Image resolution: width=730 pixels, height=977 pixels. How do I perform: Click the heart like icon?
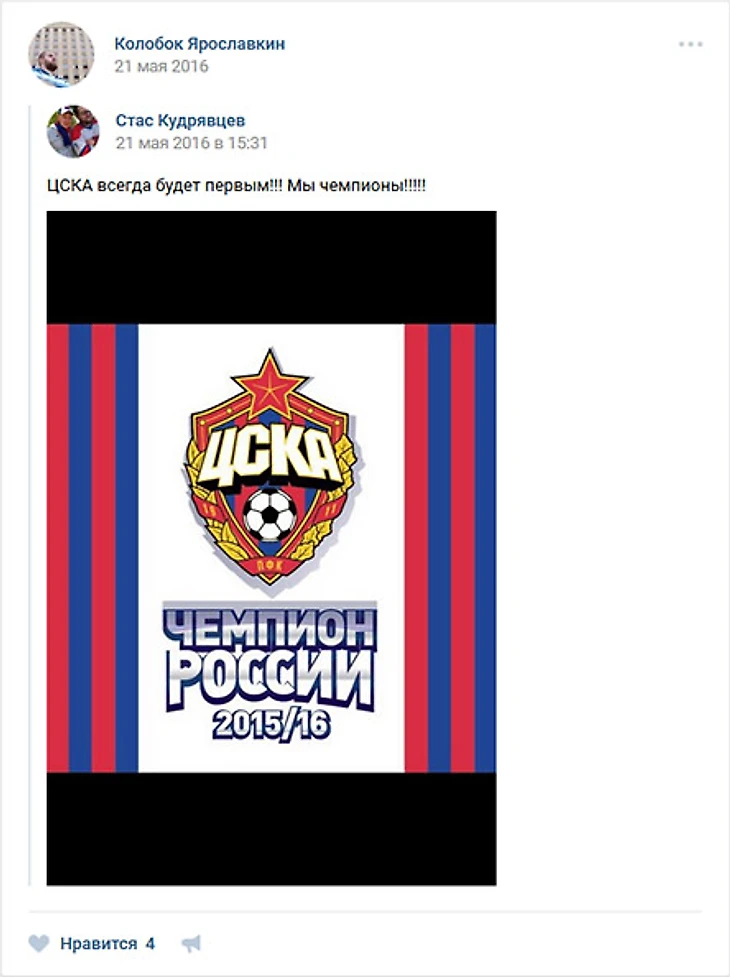(x=39, y=943)
